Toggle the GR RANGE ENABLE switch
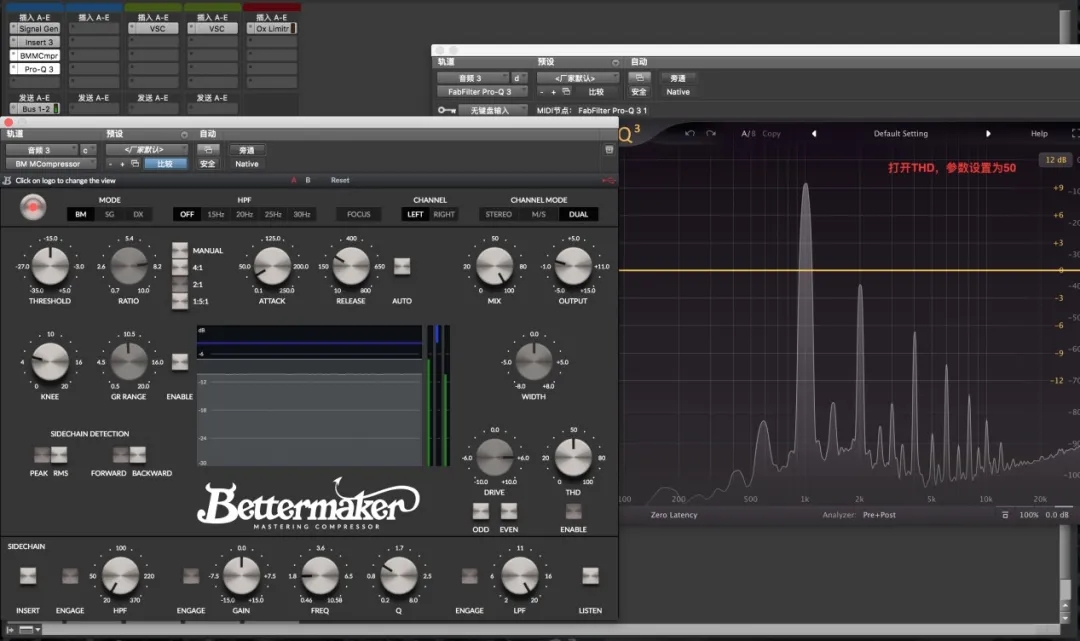 click(180, 362)
